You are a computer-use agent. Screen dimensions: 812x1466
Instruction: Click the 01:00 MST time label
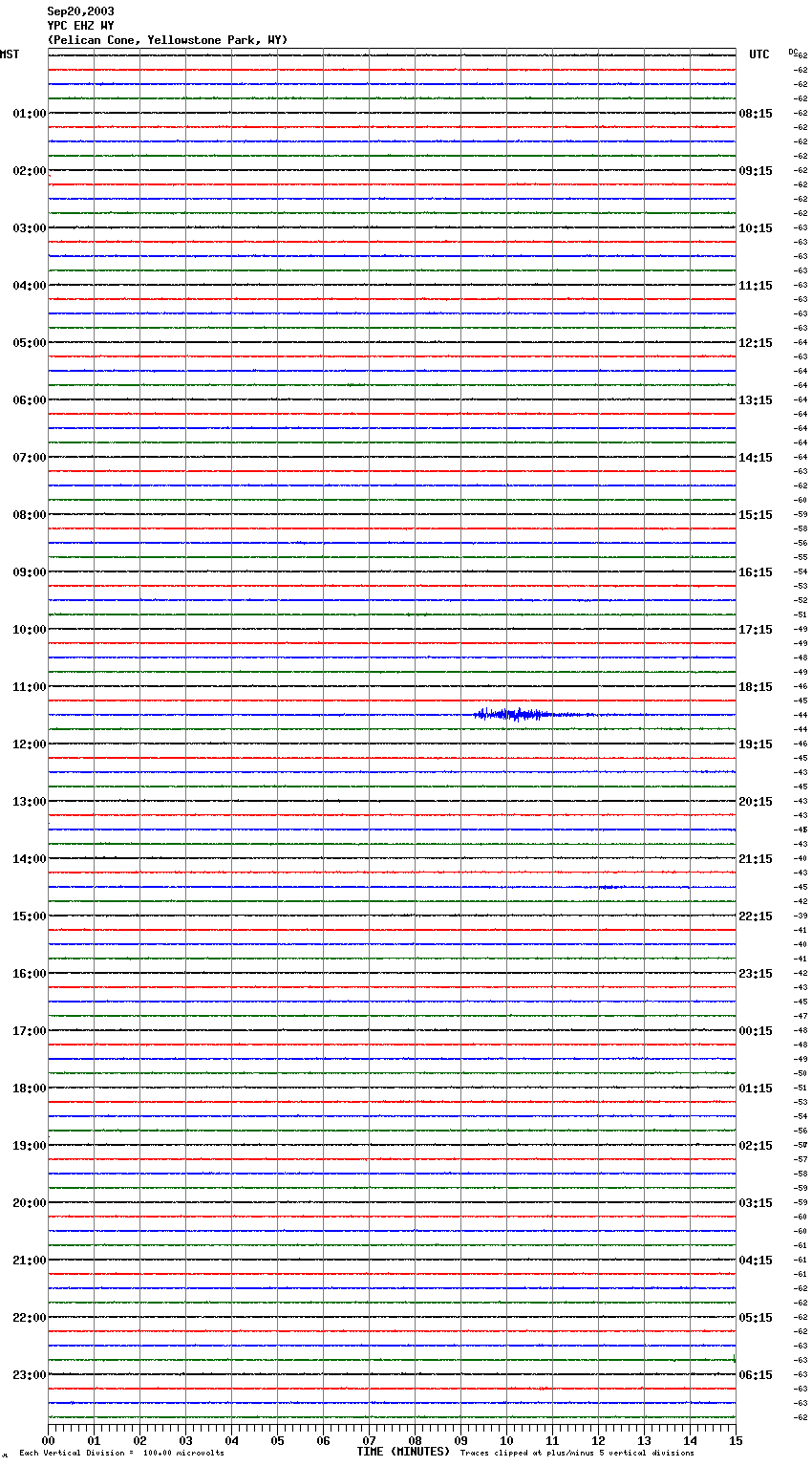pyautogui.click(x=29, y=114)
